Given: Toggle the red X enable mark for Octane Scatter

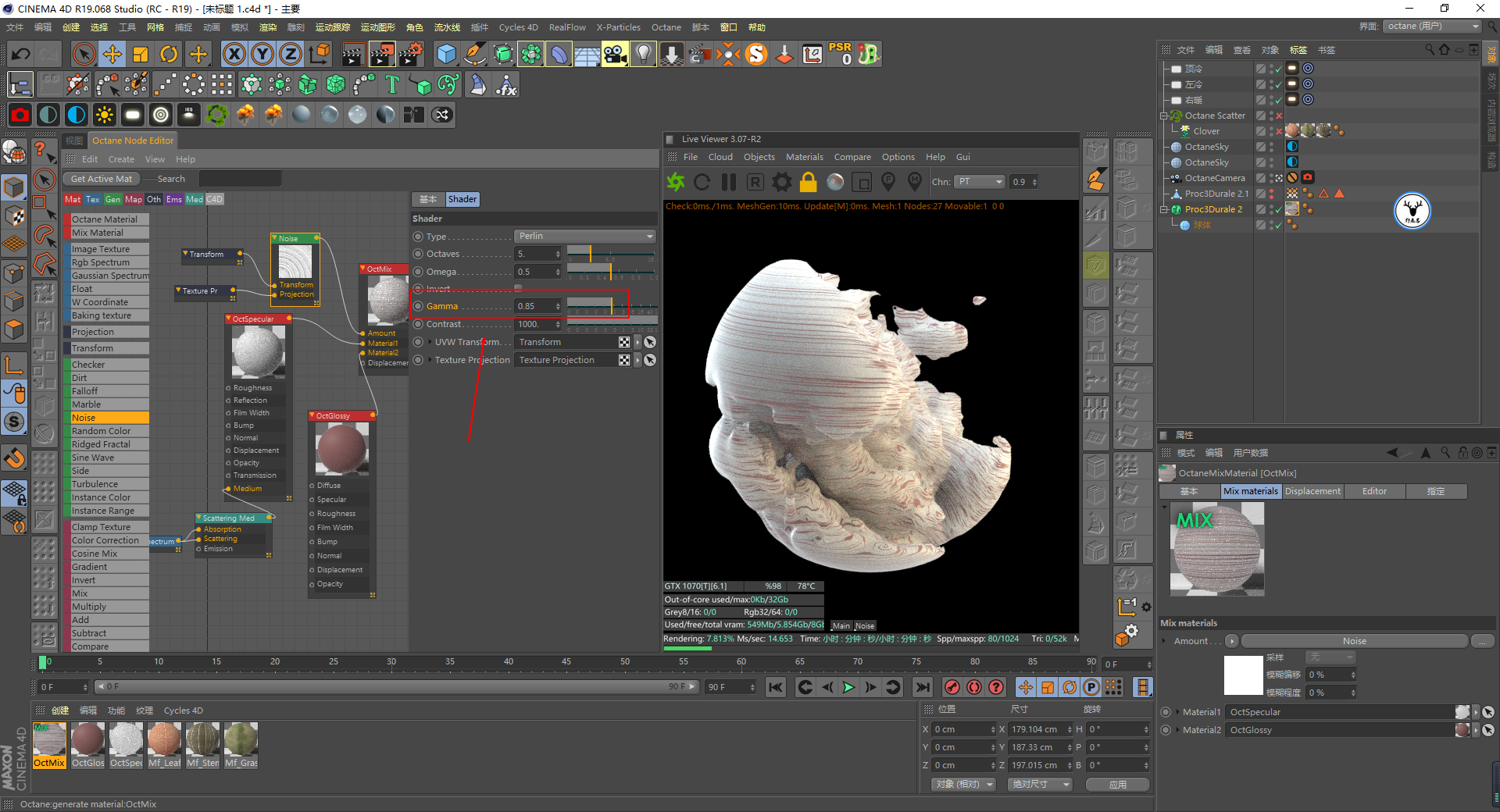Looking at the screenshot, I should (x=1279, y=116).
